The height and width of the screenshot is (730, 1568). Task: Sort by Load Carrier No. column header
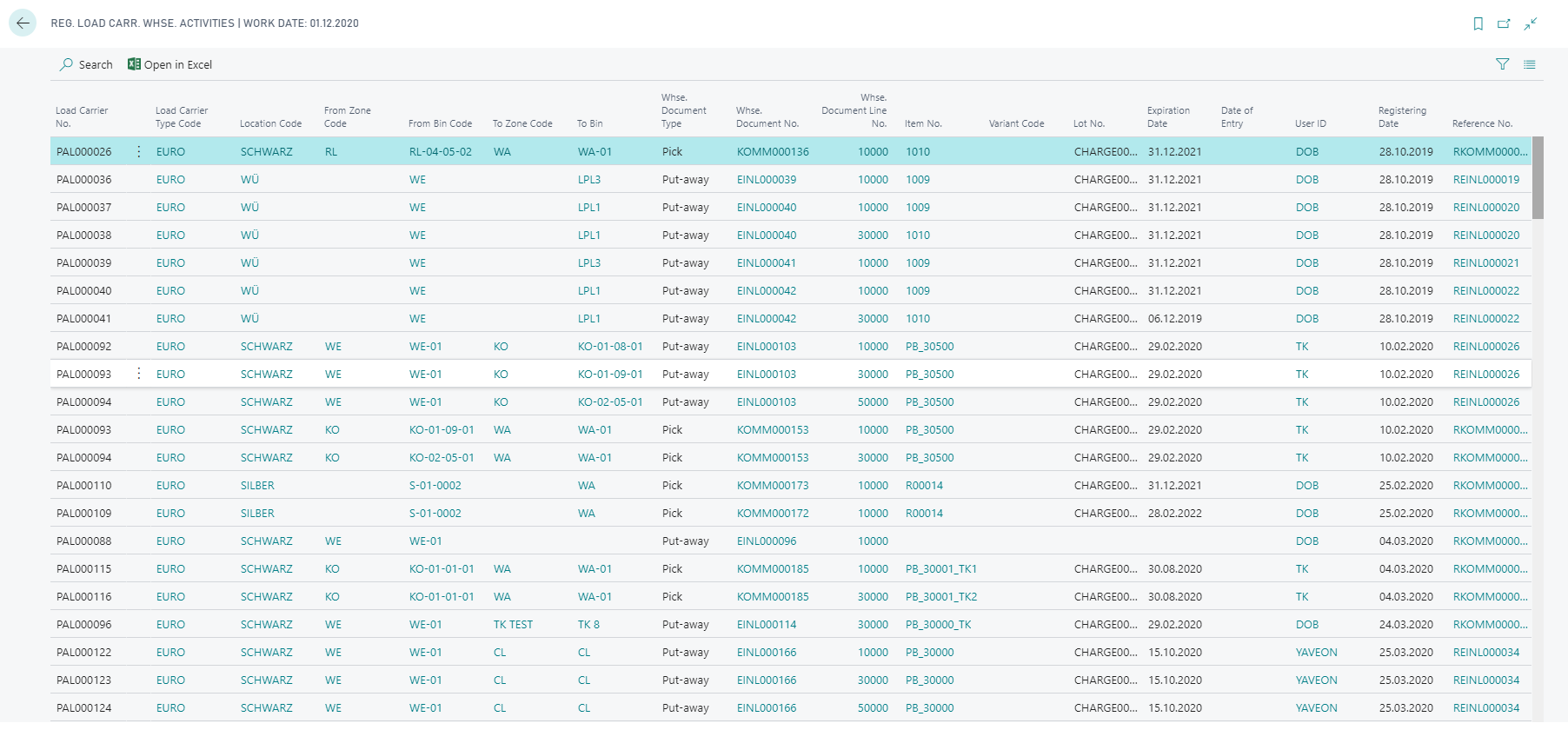pos(82,117)
